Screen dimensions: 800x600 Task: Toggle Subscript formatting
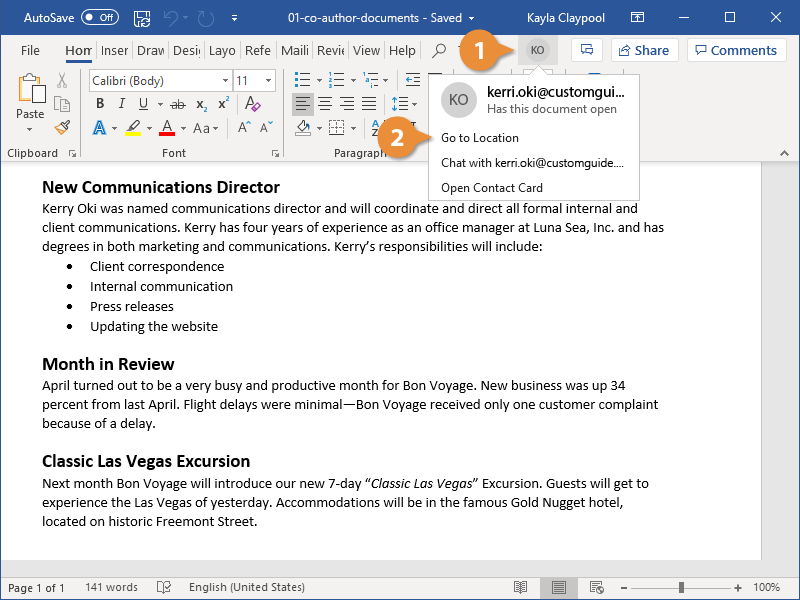(201, 104)
